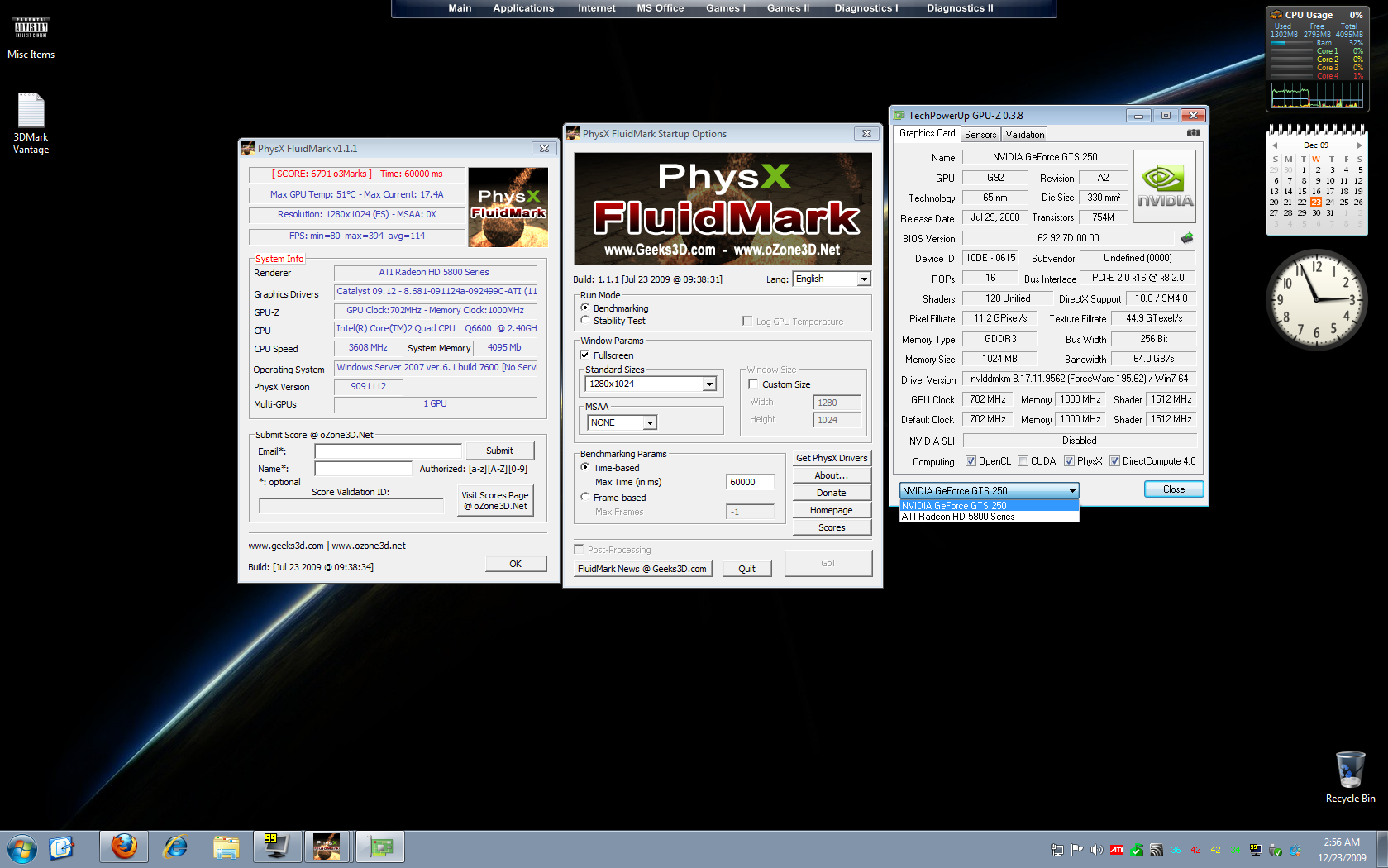Launch Firefox from the taskbar
Image resolution: width=1388 pixels, height=868 pixels.
(x=124, y=847)
